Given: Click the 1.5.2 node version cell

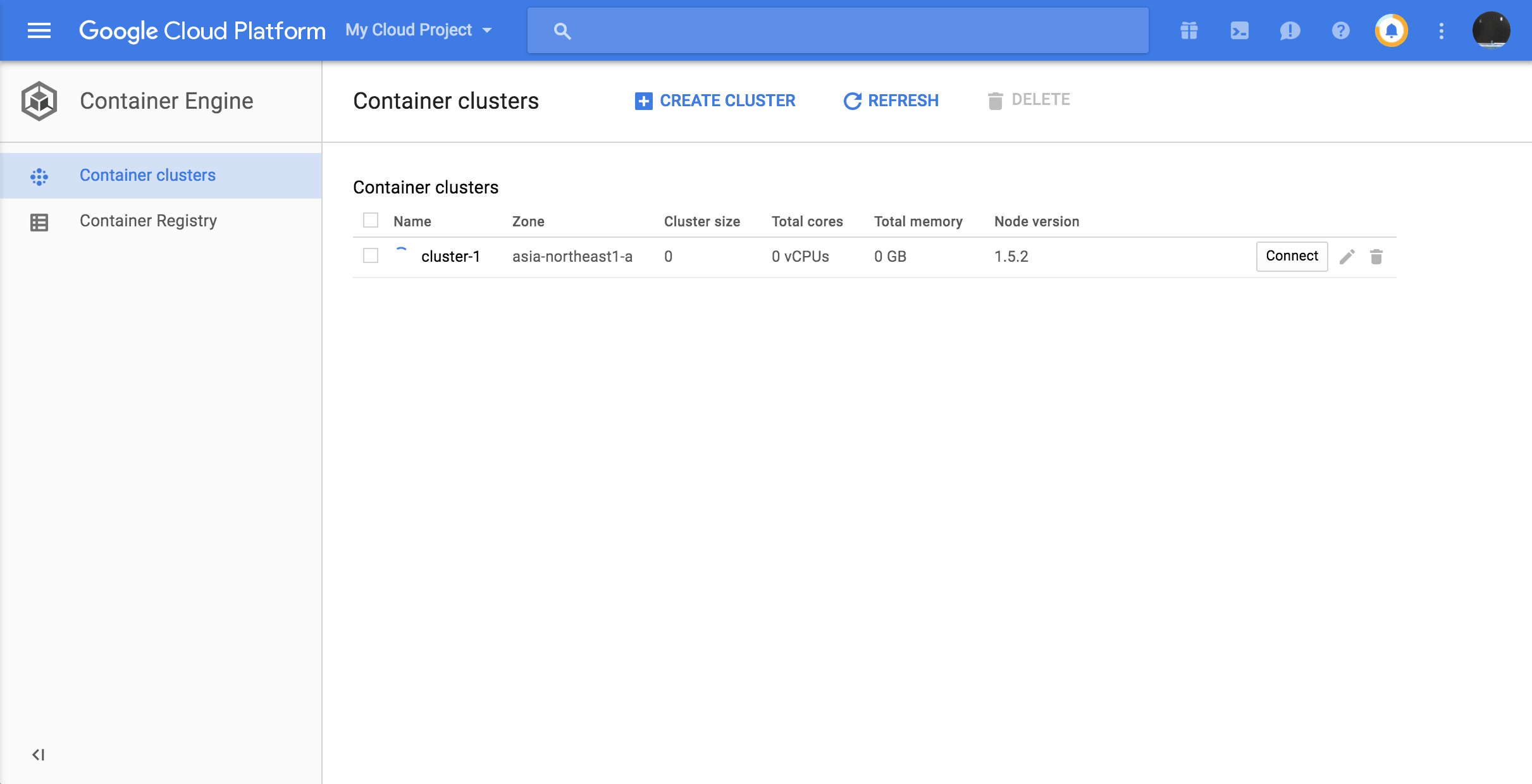Looking at the screenshot, I should pyautogui.click(x=1011, y=256).
